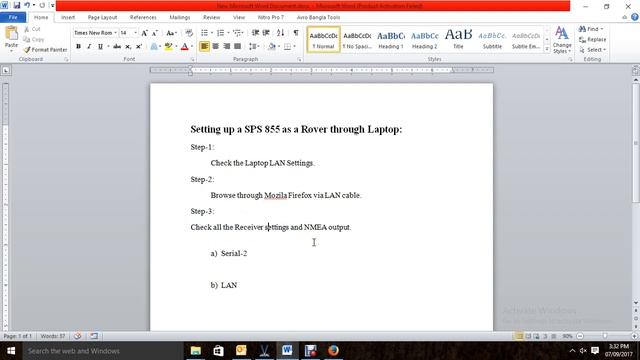Toggle Bold formatting

(78, 47)
